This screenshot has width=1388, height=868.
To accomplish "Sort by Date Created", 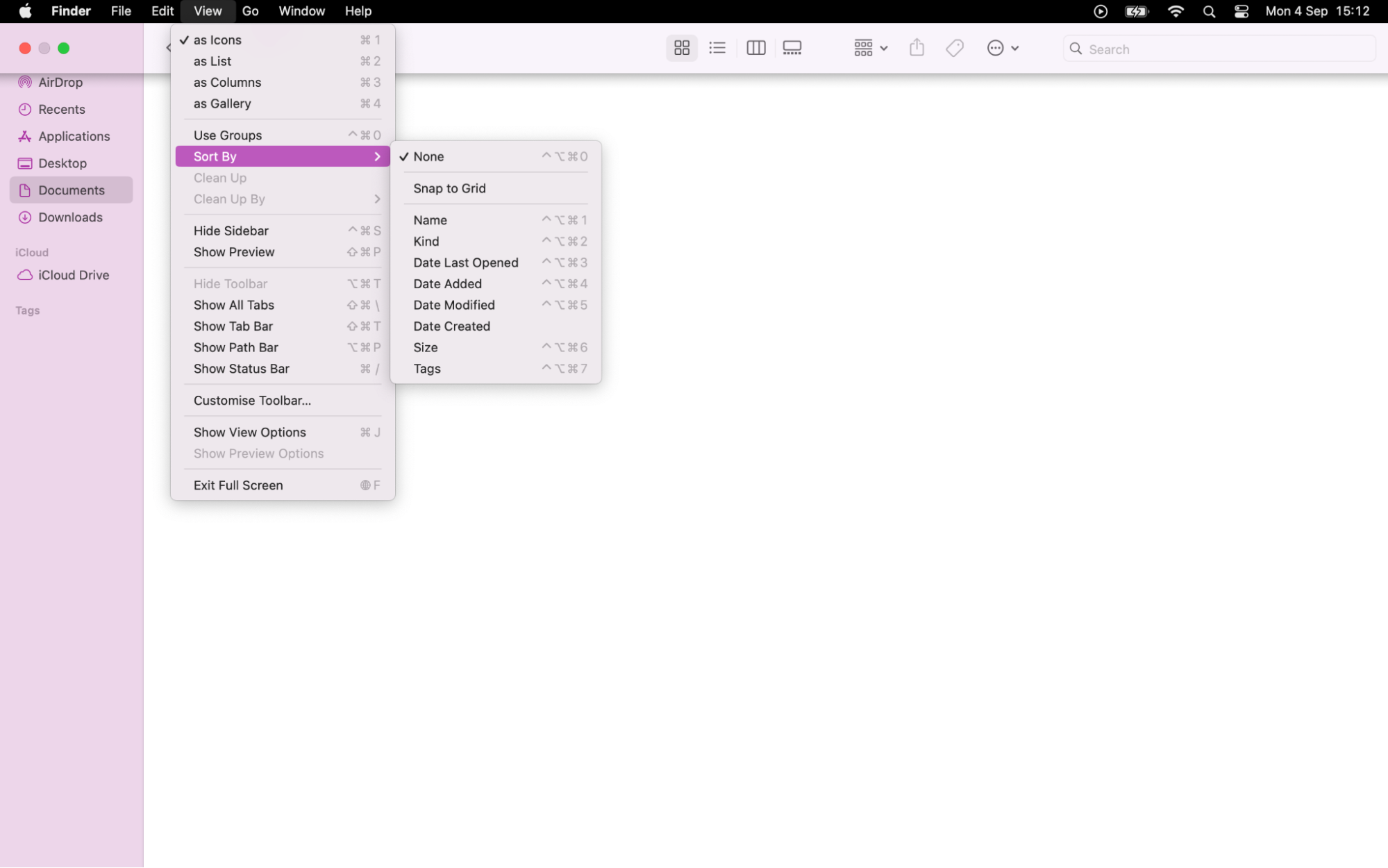I will pyautogui.click(x=496, y=326).
